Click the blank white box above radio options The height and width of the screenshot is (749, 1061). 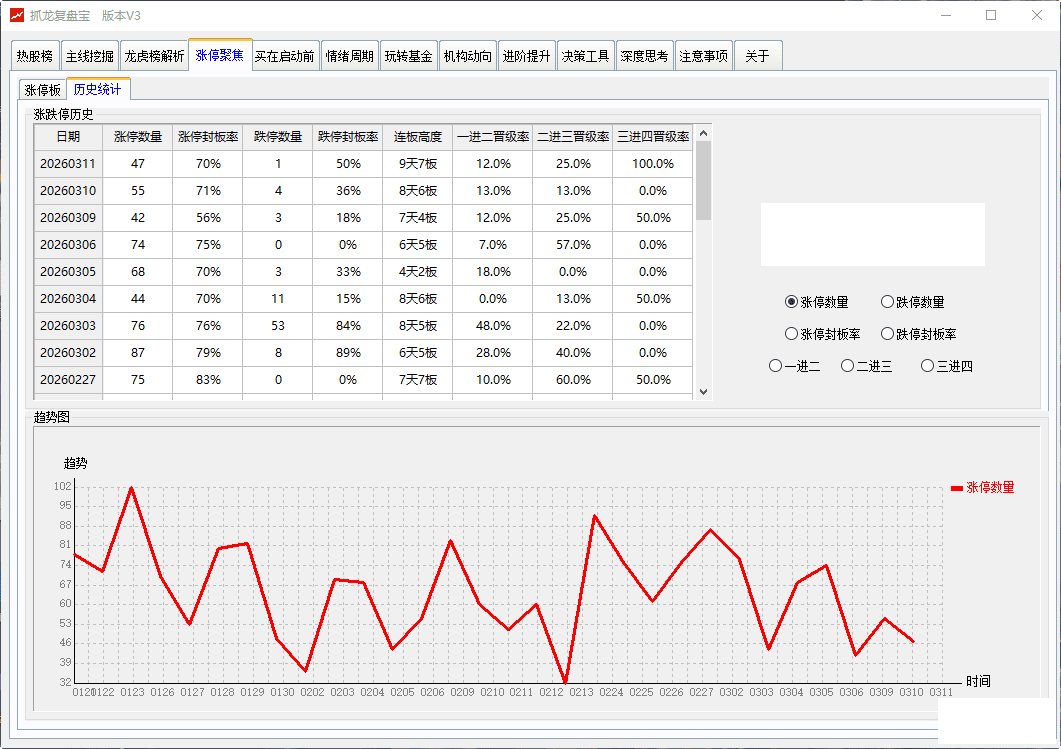872,235
